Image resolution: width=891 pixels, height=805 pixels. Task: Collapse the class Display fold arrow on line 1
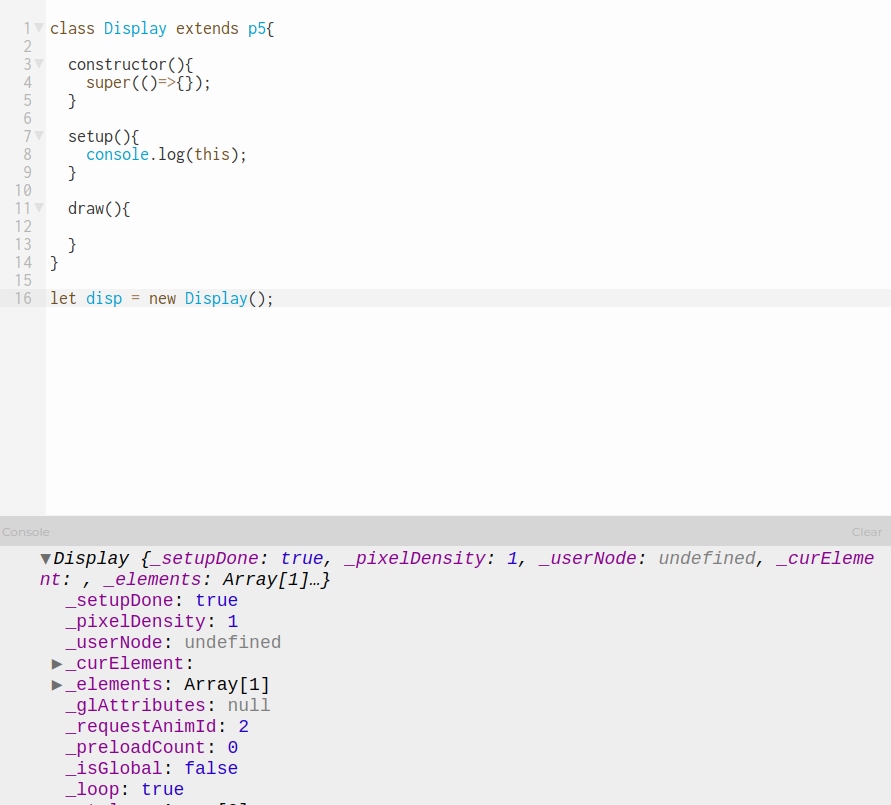[39, 27]
